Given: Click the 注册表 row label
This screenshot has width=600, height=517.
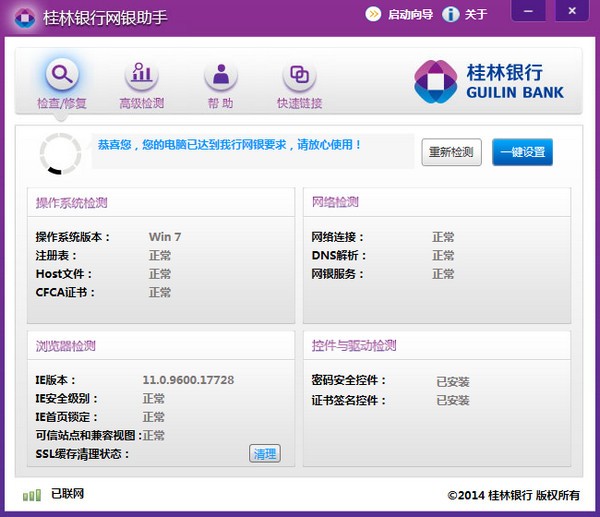Looking at the screenshot, I should 56,255.
